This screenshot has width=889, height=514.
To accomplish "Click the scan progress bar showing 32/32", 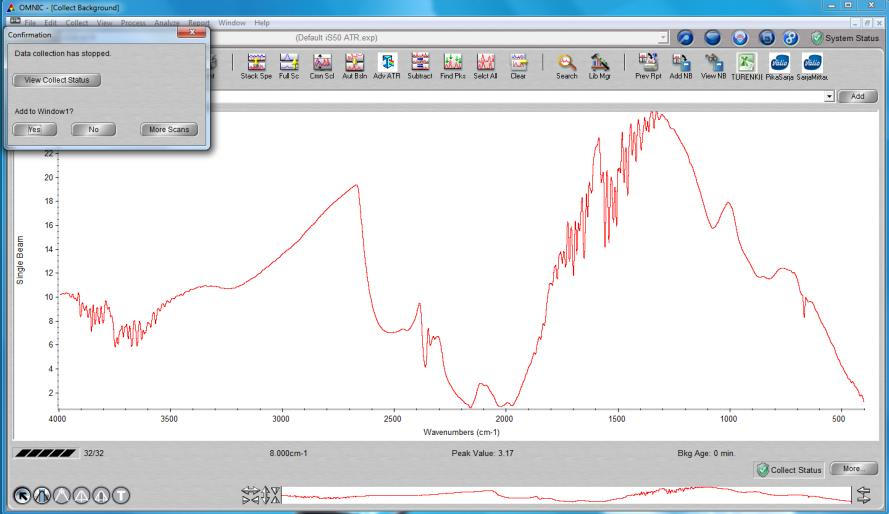I will coord(45,453).
